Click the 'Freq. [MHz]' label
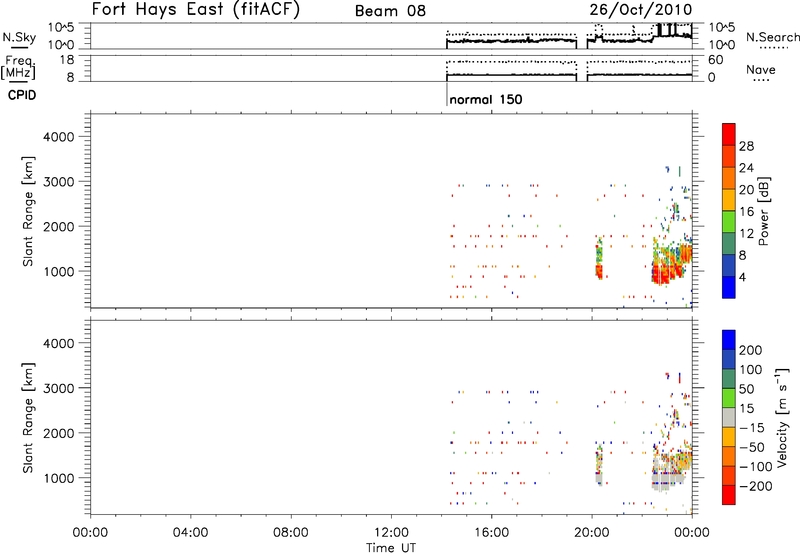 [19, 67]
